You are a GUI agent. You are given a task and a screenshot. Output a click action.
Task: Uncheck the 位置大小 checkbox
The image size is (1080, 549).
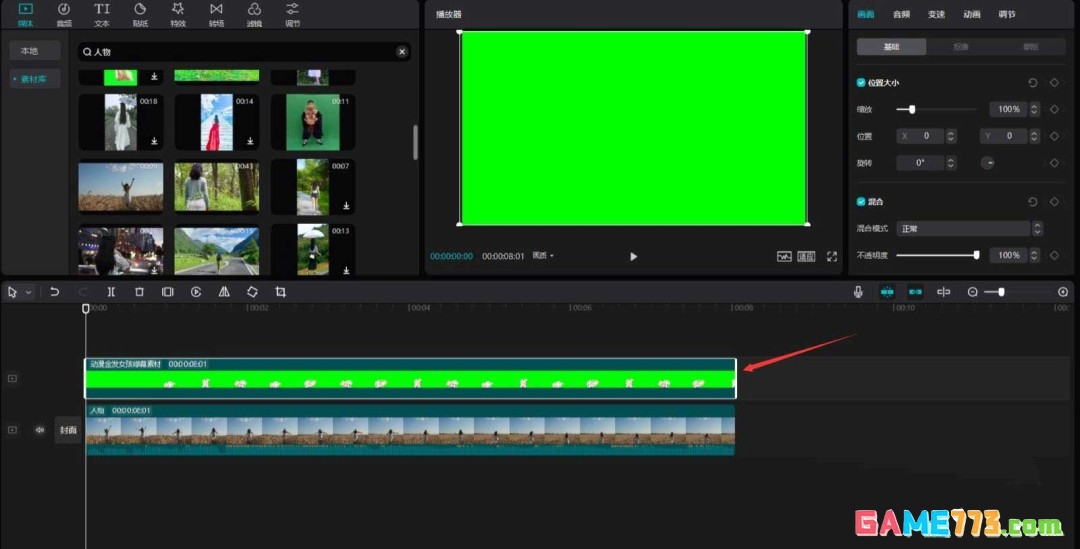pyautogui.click(x=861, y=83)
